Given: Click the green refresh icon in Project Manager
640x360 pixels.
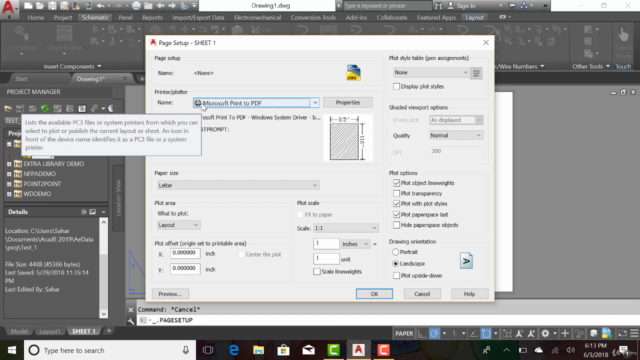Looking at the screenshot, I should tap(45, 109).
